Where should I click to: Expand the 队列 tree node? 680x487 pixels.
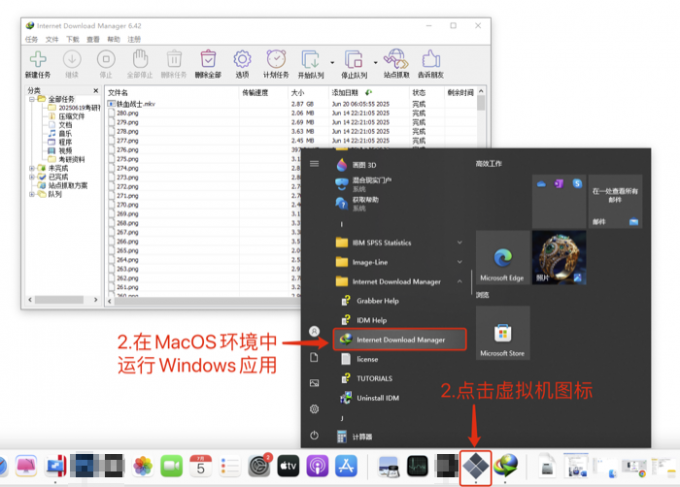click(x=32, y=194)
